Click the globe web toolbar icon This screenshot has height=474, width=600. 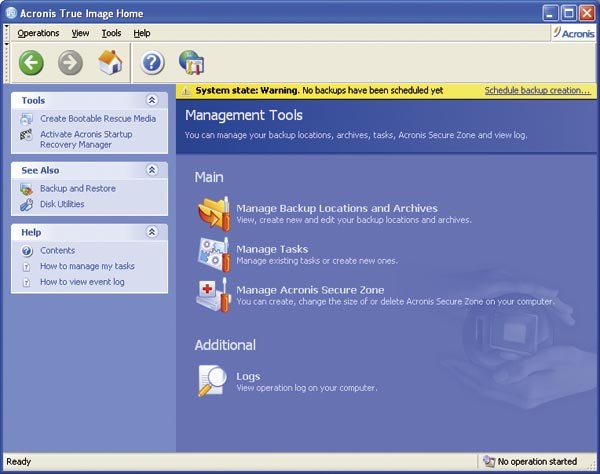coord(191,63)
